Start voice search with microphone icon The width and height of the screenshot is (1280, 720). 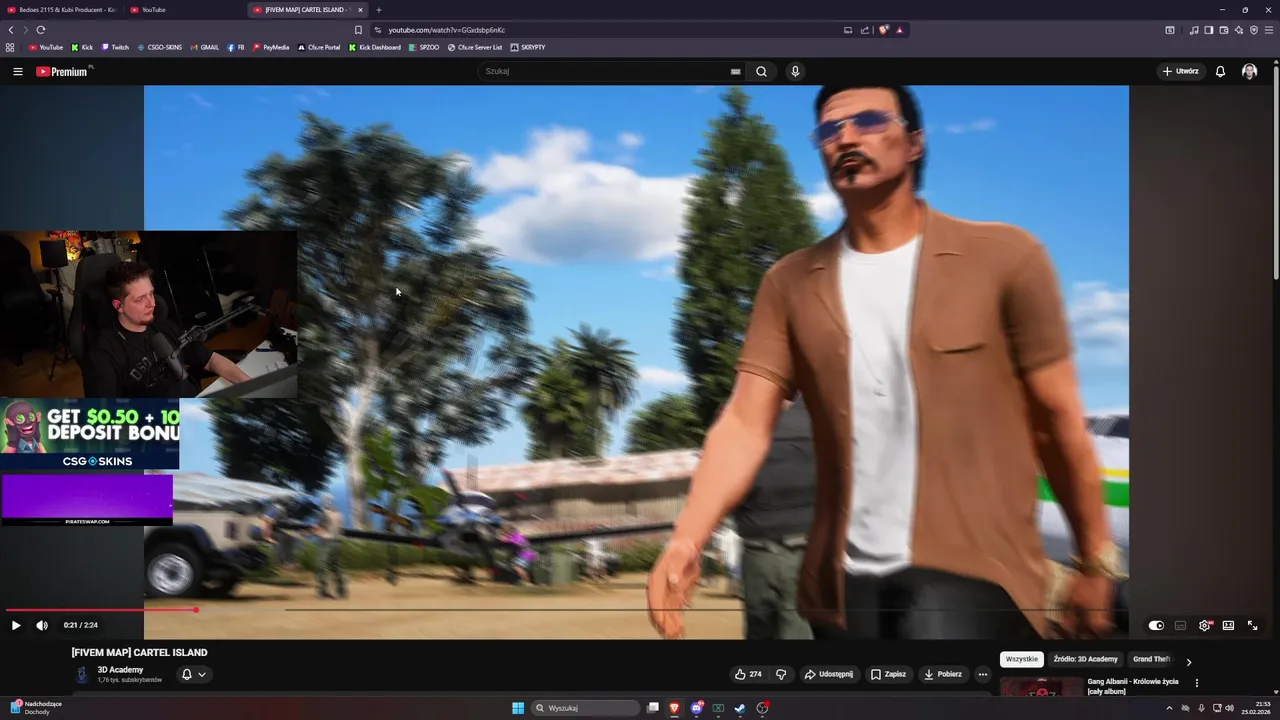(795, 71)
